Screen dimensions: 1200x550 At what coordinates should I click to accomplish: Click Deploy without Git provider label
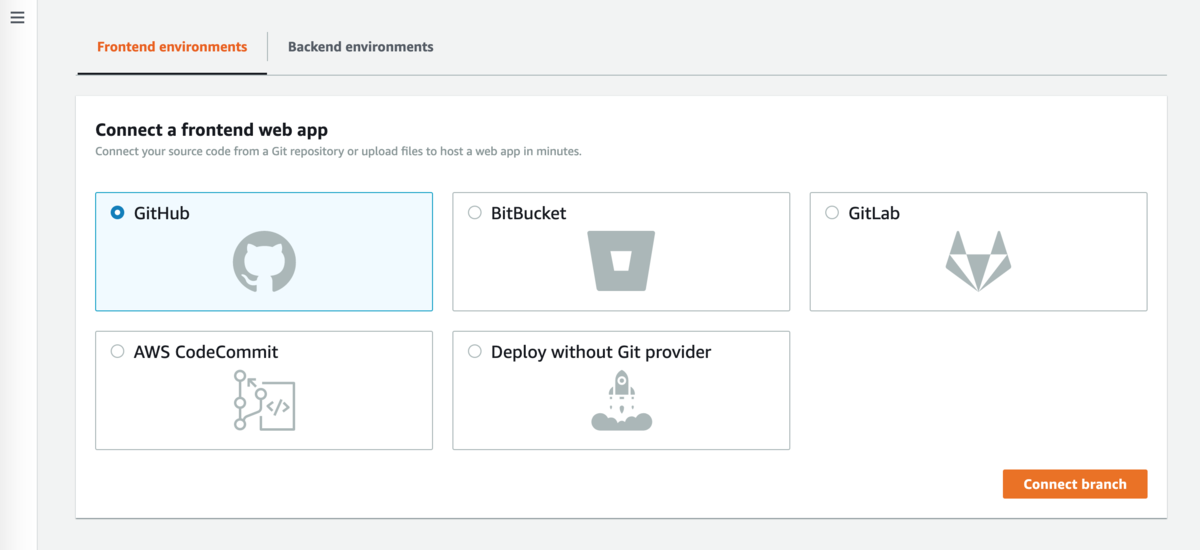coord(601,352)
